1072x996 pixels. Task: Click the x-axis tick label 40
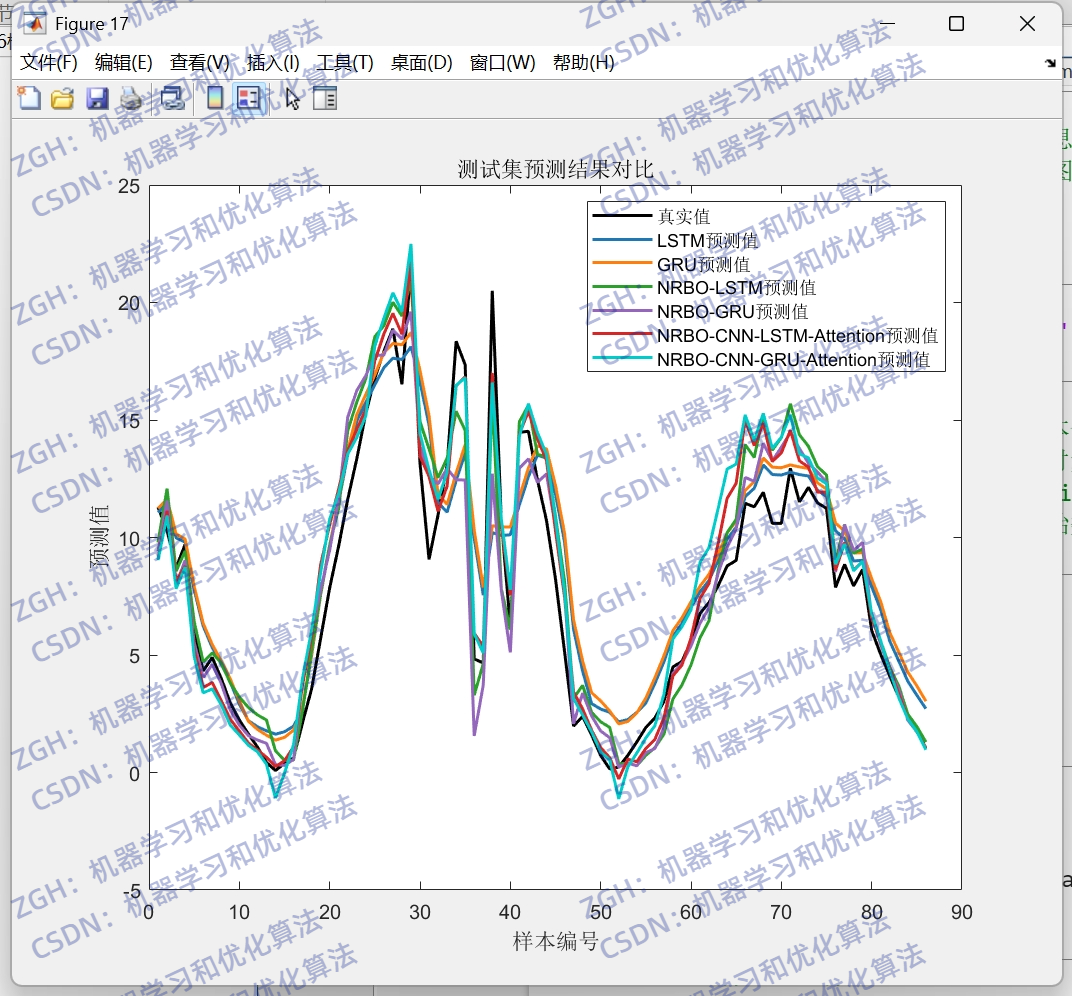[510, 912]
